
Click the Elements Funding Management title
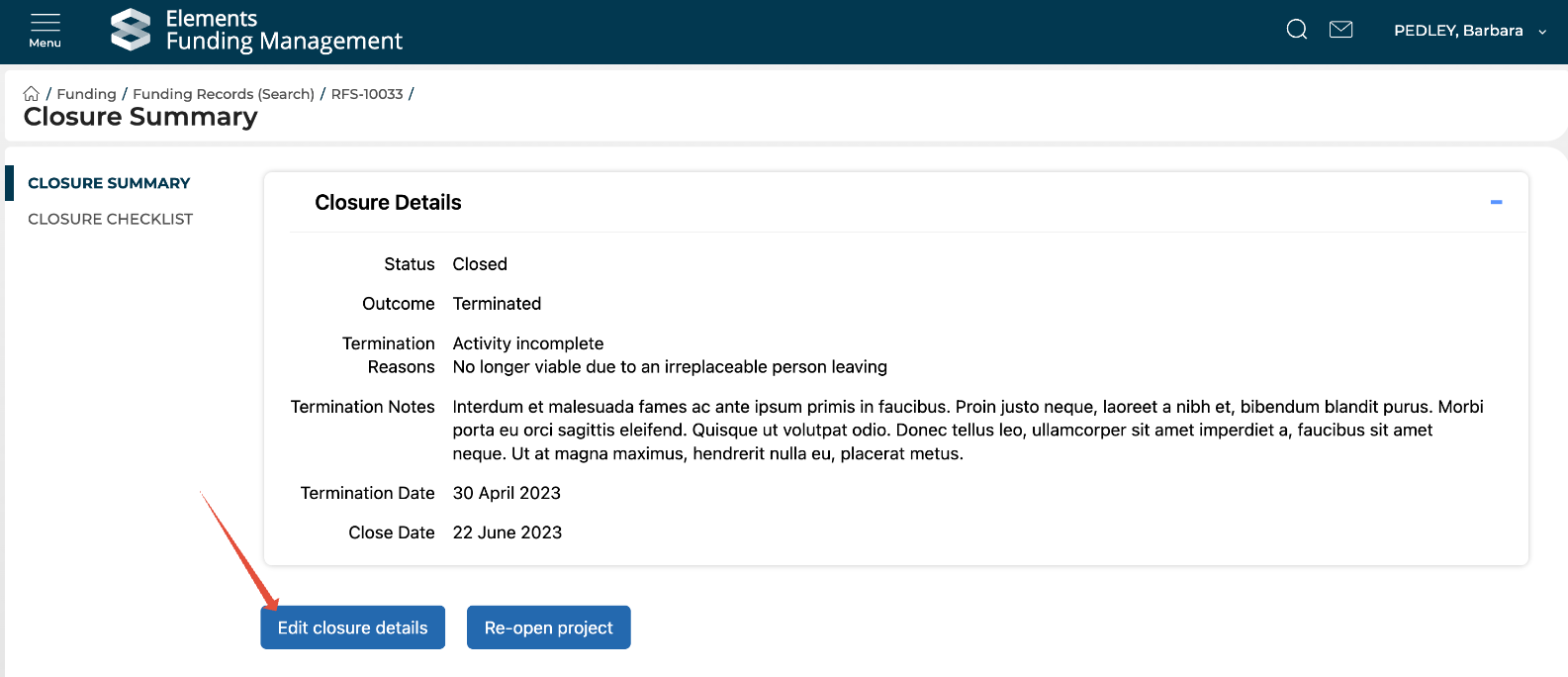click(x=284, y=30)
